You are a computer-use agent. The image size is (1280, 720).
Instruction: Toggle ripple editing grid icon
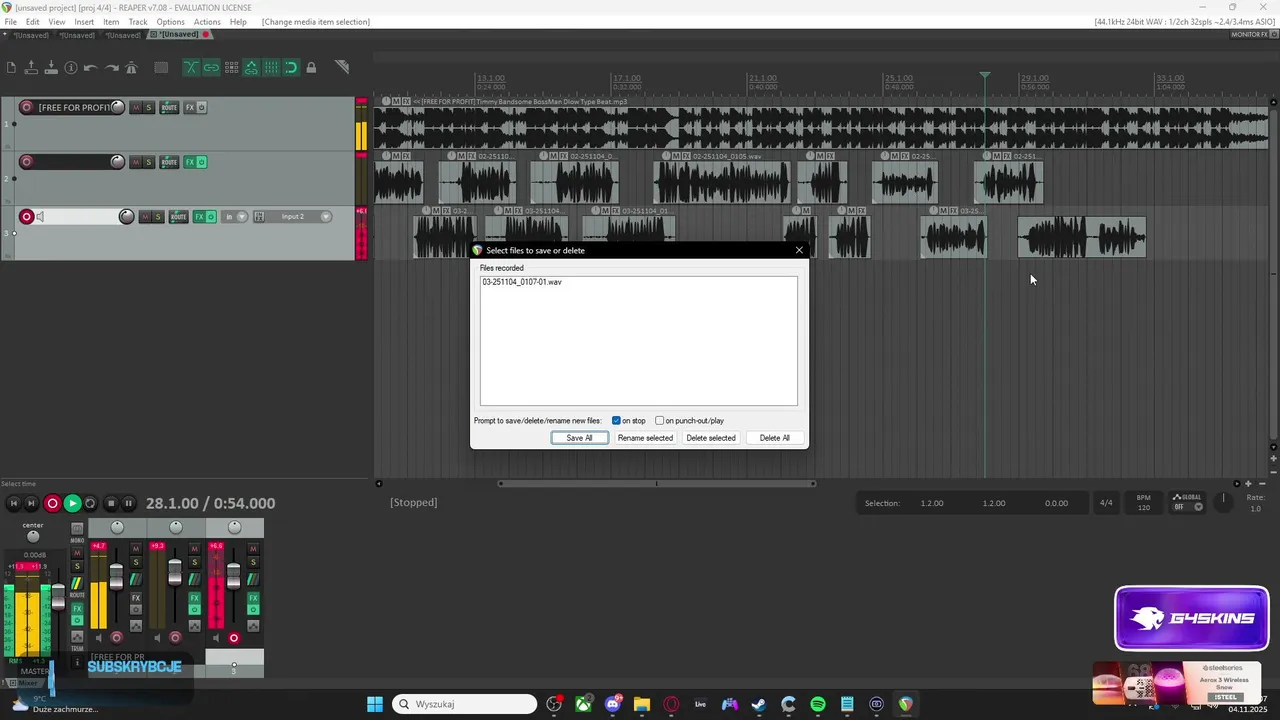click(x=231, y=68)
